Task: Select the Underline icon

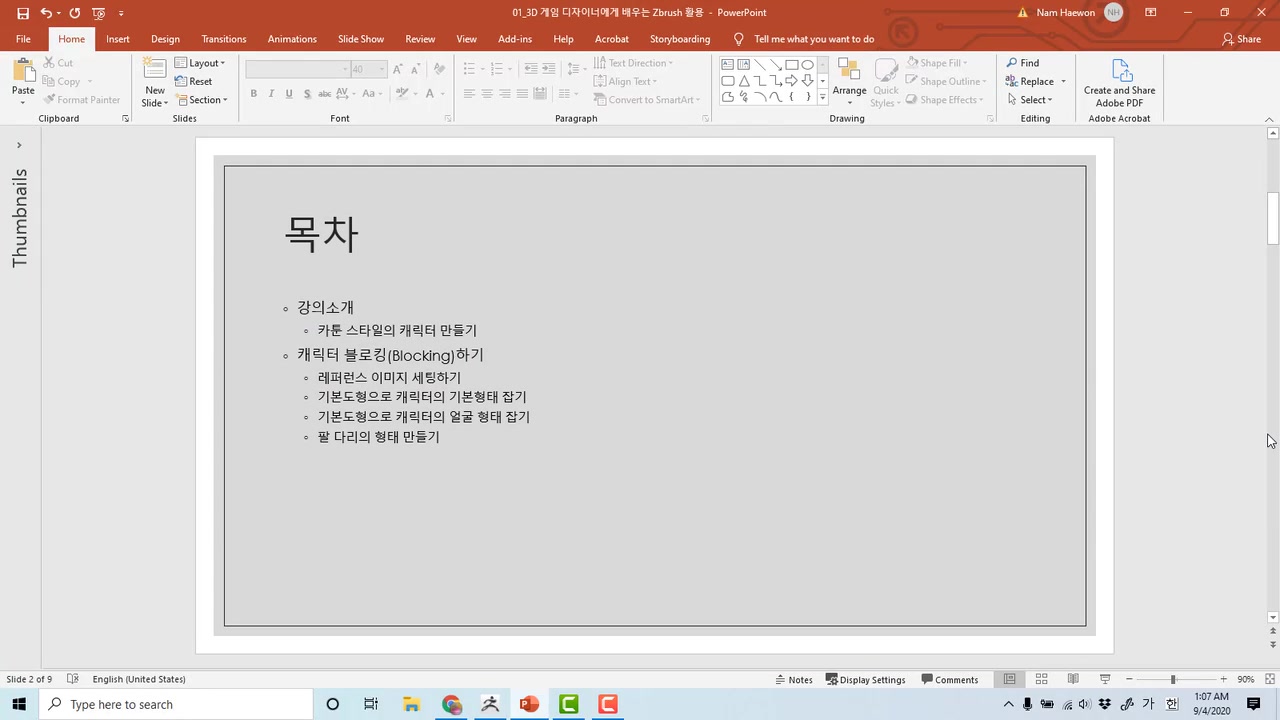Action: [288, 93]
